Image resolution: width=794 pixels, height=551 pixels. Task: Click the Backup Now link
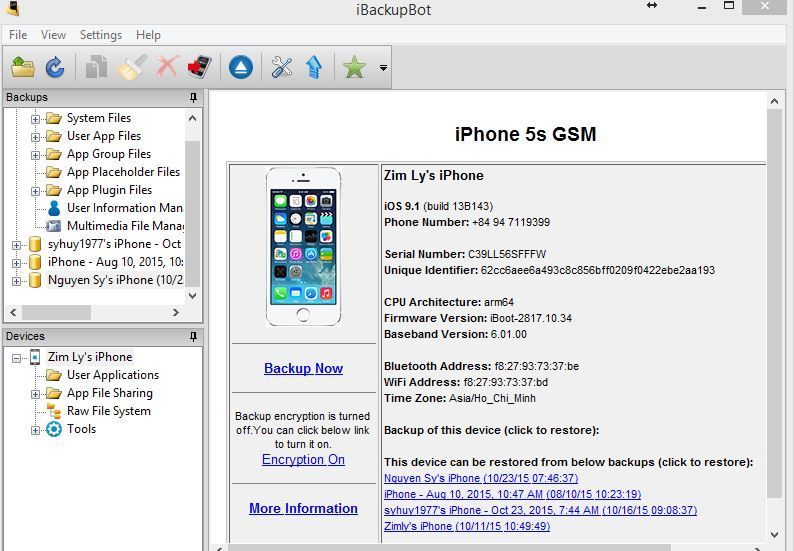click(303, 368)
